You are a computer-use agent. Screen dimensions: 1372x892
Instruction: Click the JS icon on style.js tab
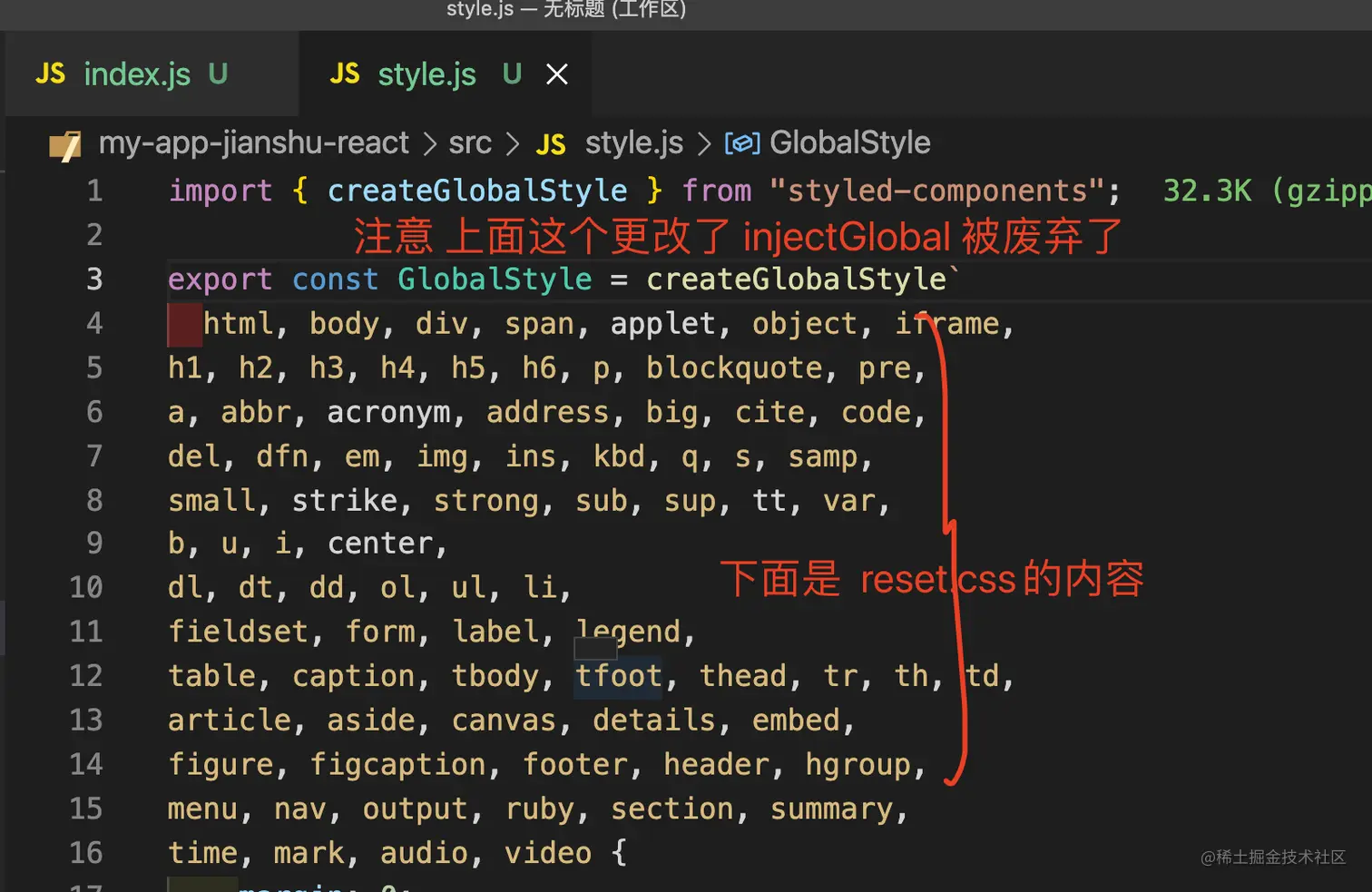click(x=345, y=74)
